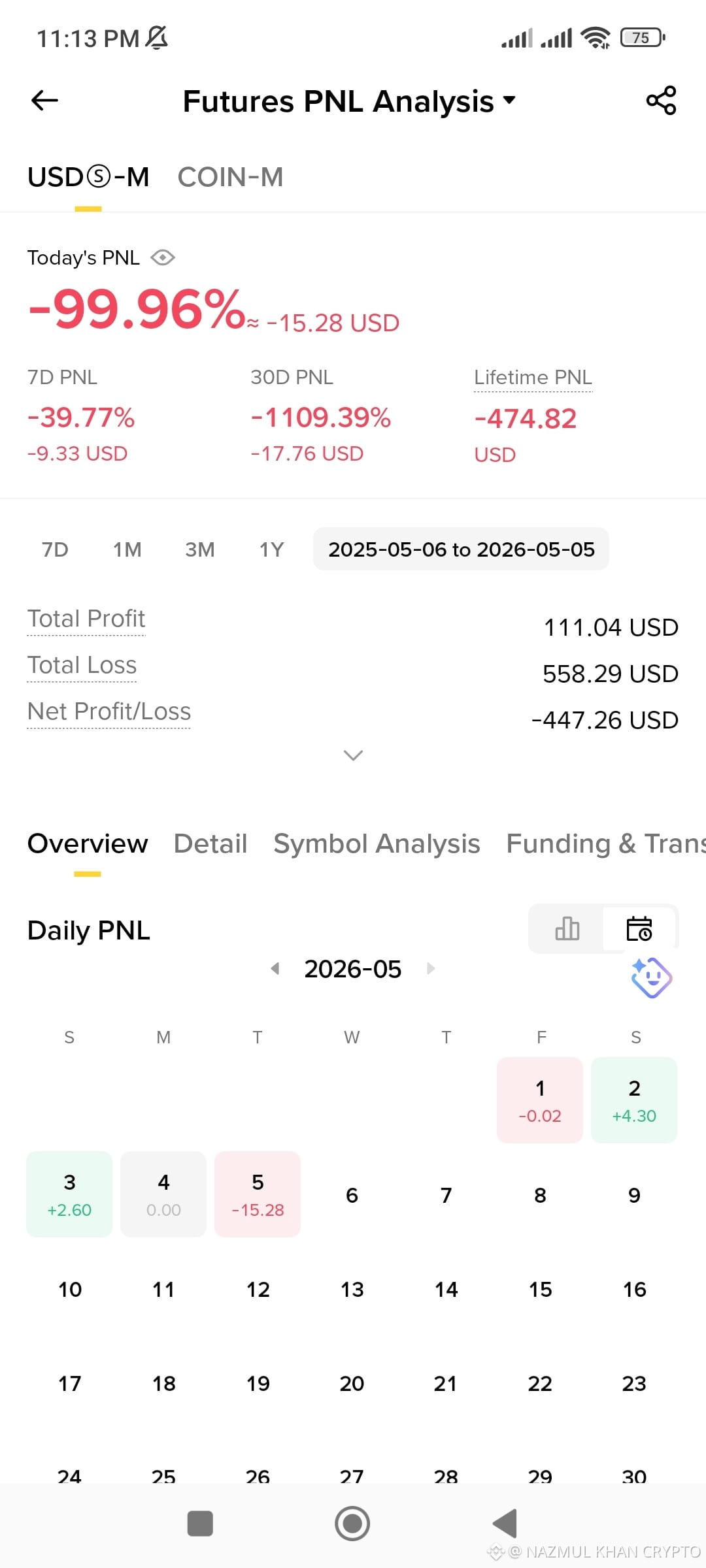Switch Daily PNL to bar chart view
Screen dimensions: 706x1568
(567, 928)
